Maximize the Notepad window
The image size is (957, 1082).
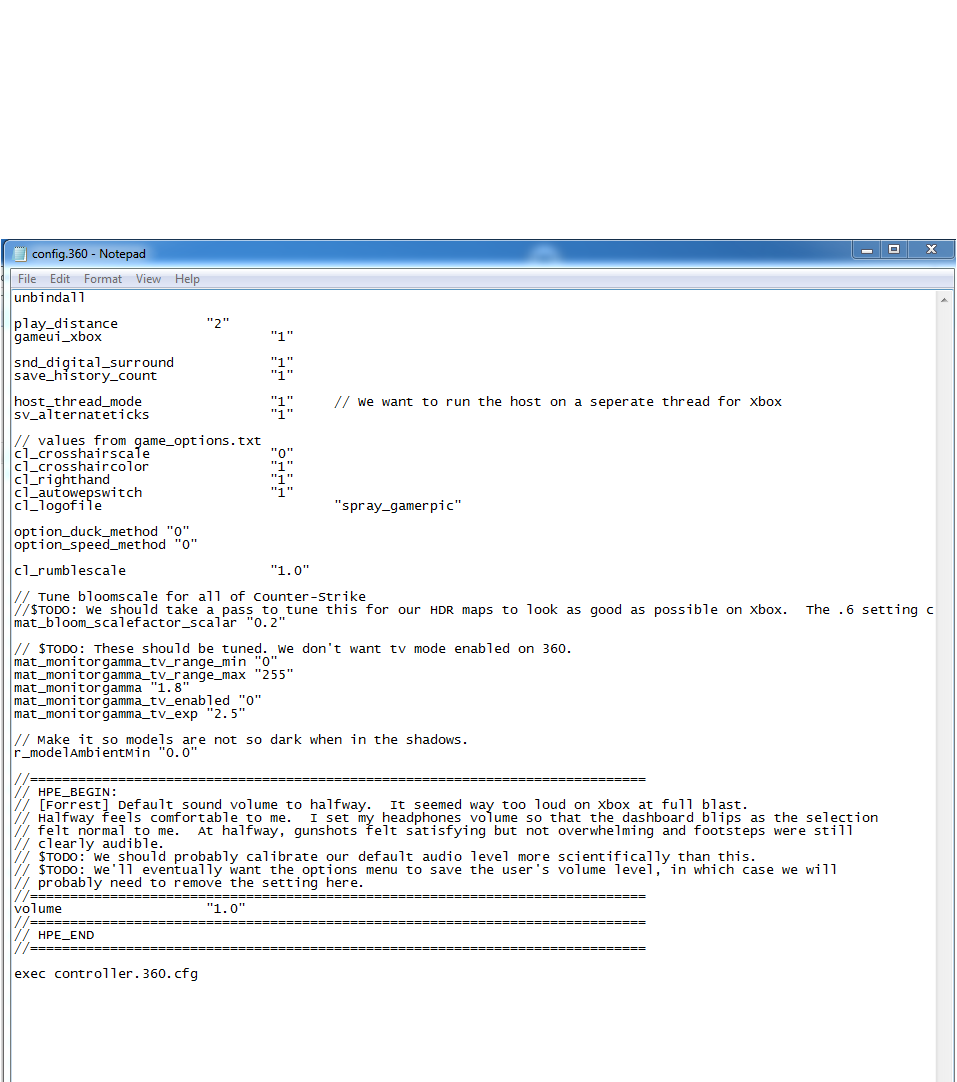(894, 250)
